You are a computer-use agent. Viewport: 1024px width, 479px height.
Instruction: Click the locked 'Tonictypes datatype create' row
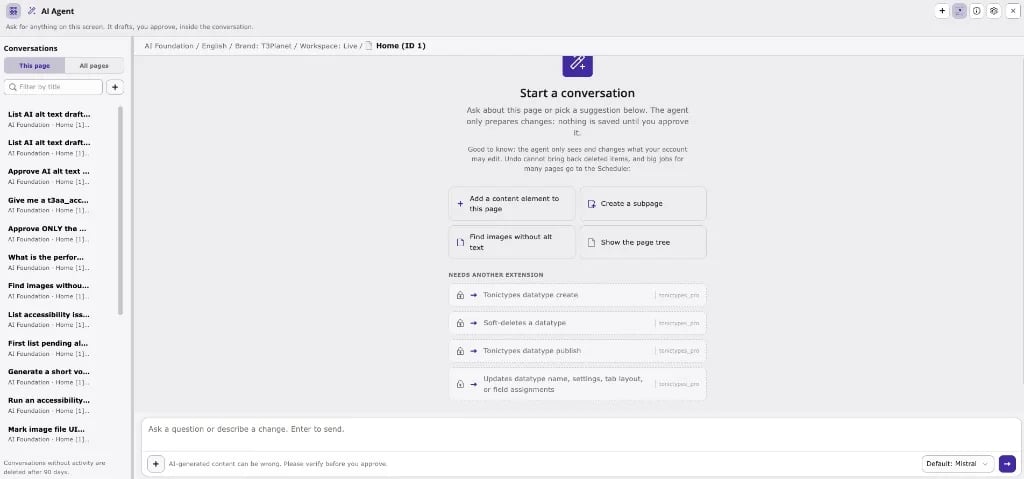[x=577, y=295]
